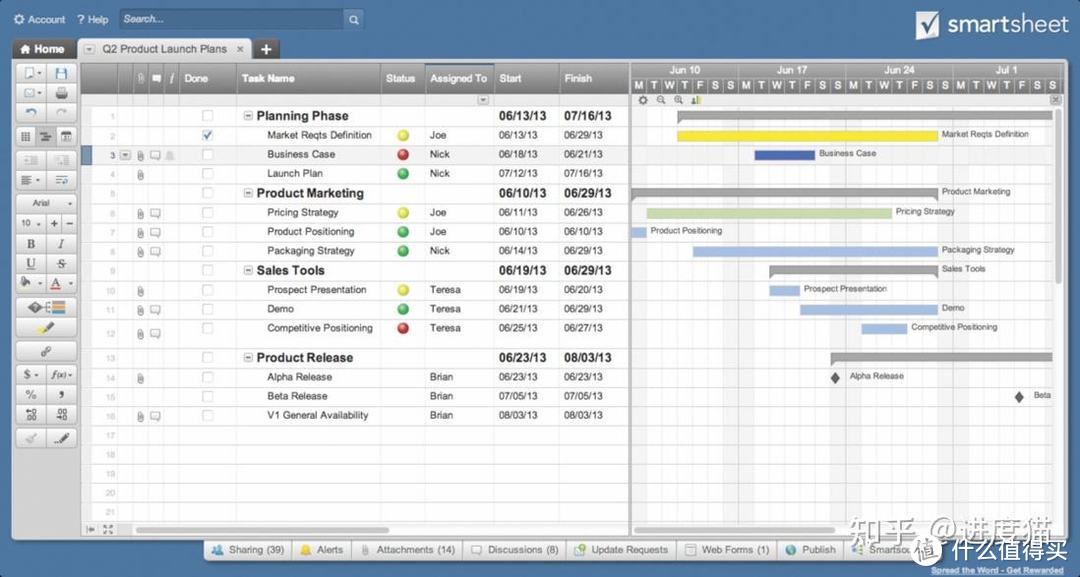Open the currency format dropdown
Viewport: 1080px width, 577px height.
point(30,375)
